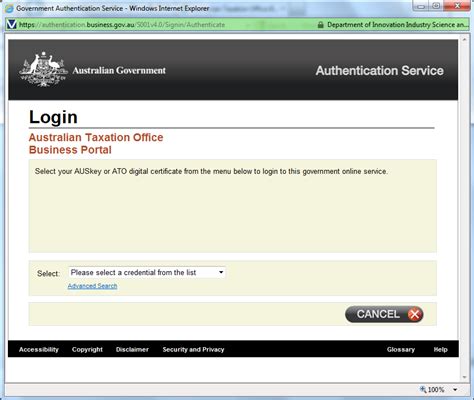Click the padlock security icon in address bar

pyautogui.click(x=320, y=25)
